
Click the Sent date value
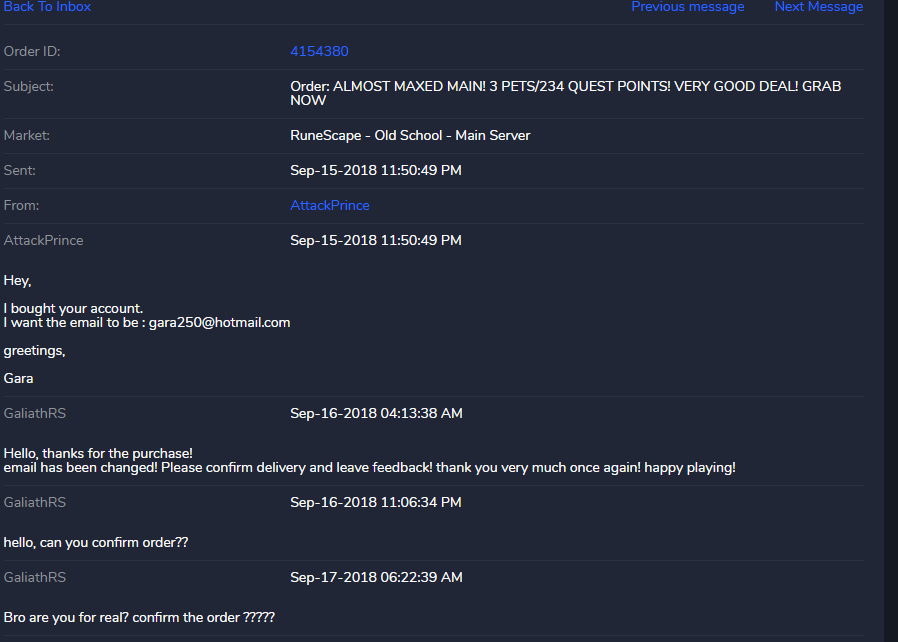375,170
